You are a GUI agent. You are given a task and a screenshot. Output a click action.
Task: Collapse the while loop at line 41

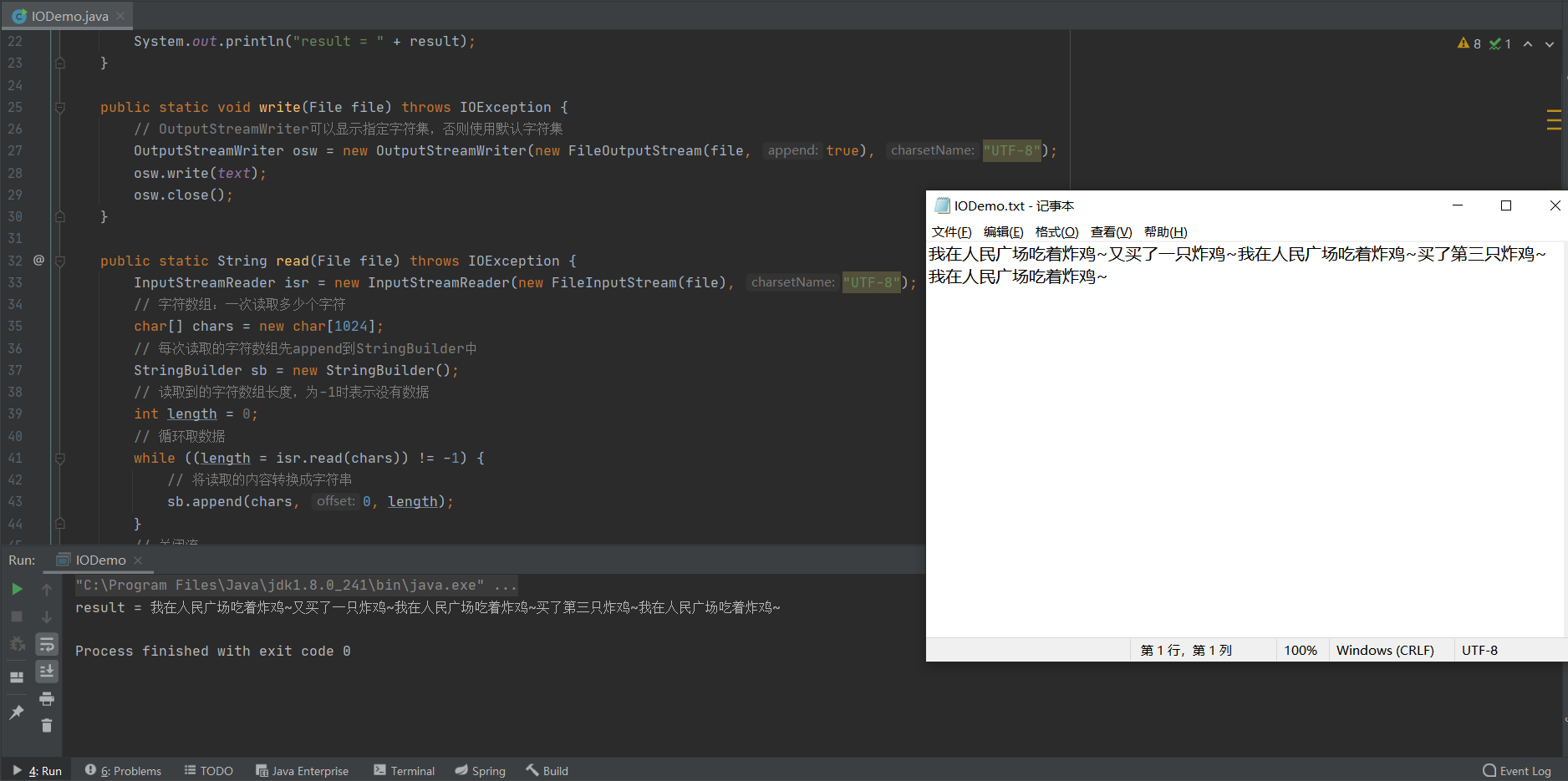click(60, 459)
